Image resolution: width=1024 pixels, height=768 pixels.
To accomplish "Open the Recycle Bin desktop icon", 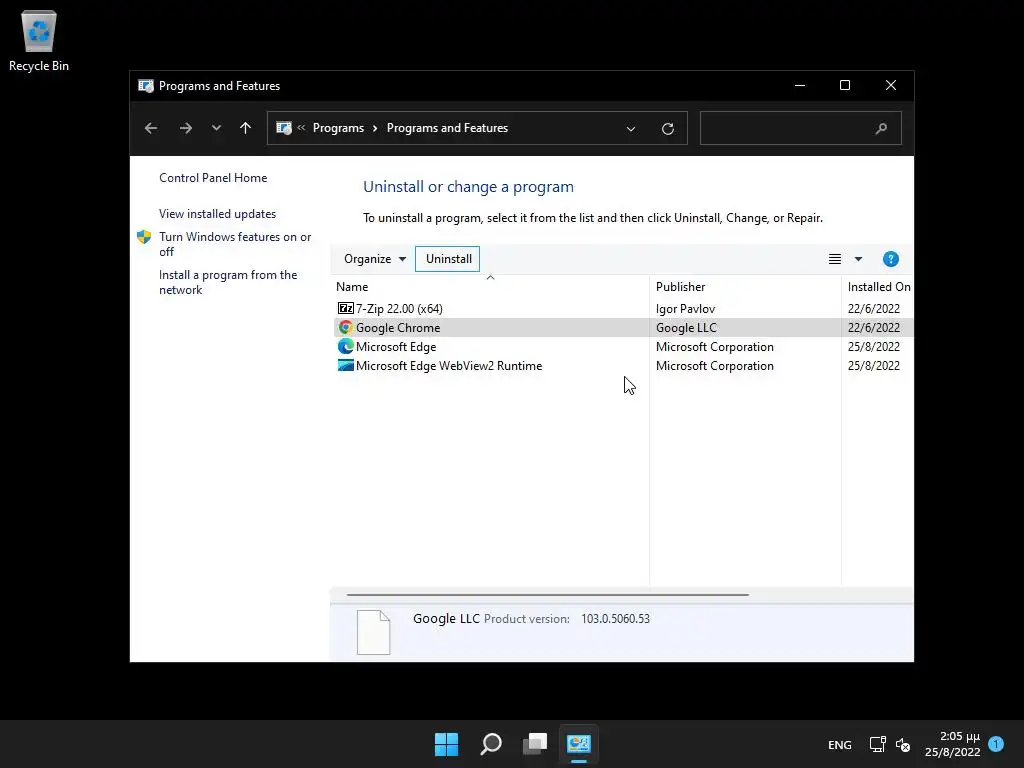I will point(39,41).
